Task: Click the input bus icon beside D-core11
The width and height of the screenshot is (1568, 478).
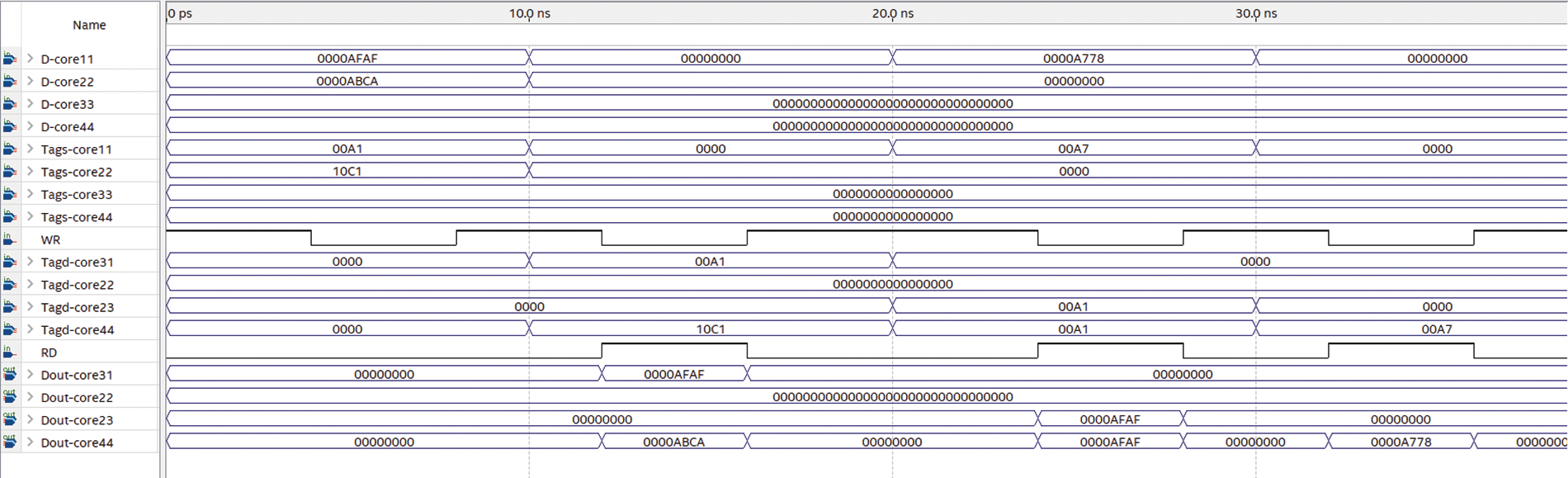Action: point(10,59)
